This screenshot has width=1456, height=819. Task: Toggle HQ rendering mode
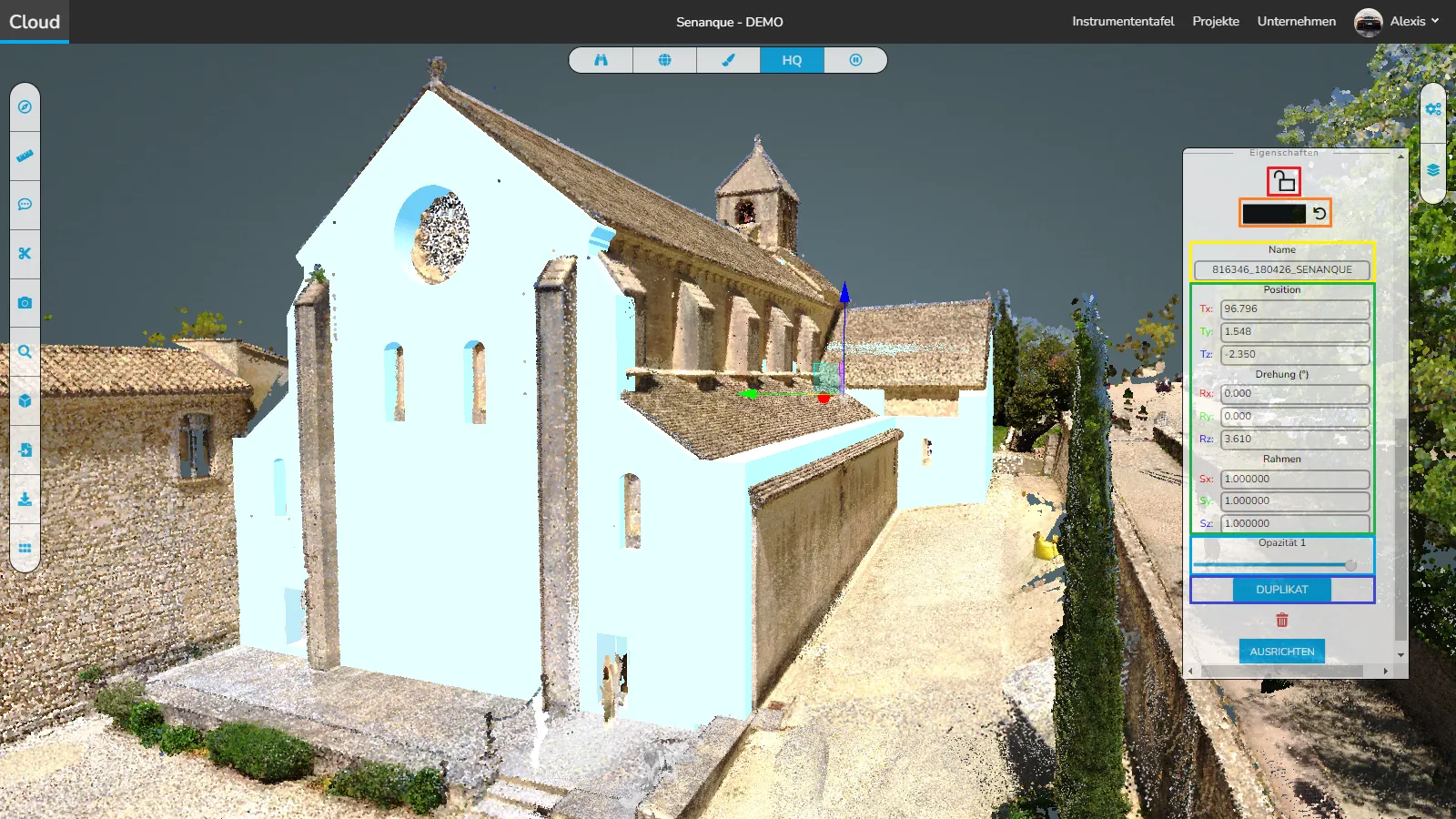coord(792,60)
